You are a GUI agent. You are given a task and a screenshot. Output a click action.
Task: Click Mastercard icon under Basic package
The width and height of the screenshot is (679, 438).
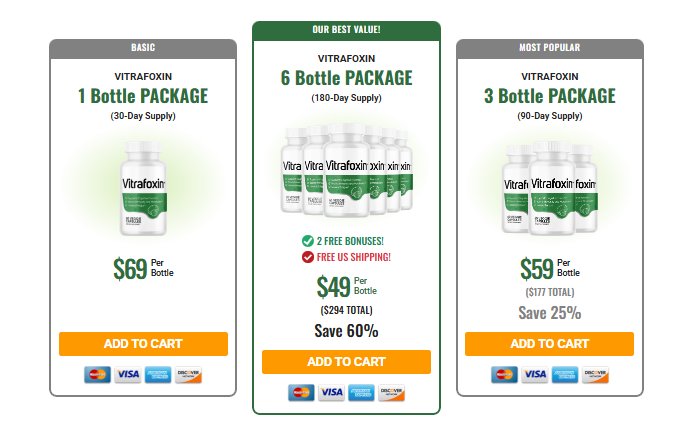(97, 375)
